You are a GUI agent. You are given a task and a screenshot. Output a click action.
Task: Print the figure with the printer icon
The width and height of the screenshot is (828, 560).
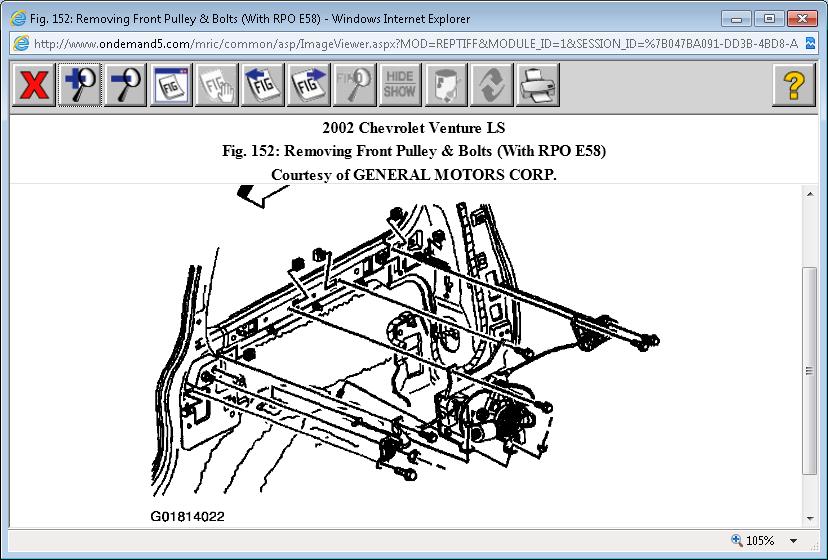coord(538,85)
